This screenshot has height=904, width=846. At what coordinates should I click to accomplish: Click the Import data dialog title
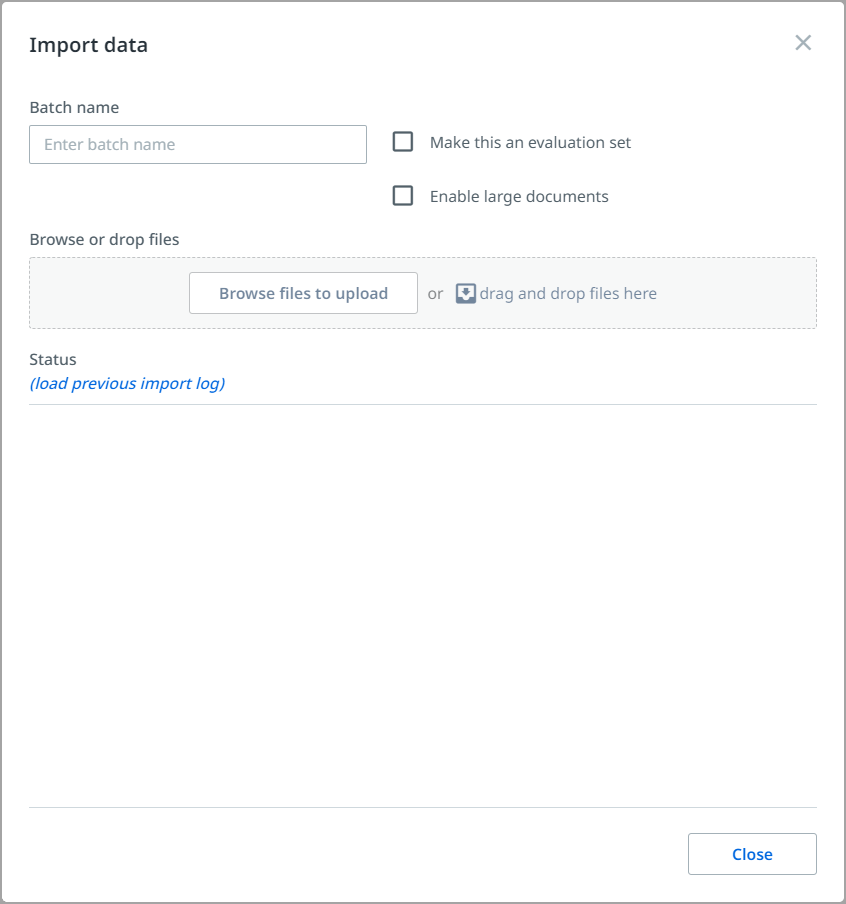(88, 45)
